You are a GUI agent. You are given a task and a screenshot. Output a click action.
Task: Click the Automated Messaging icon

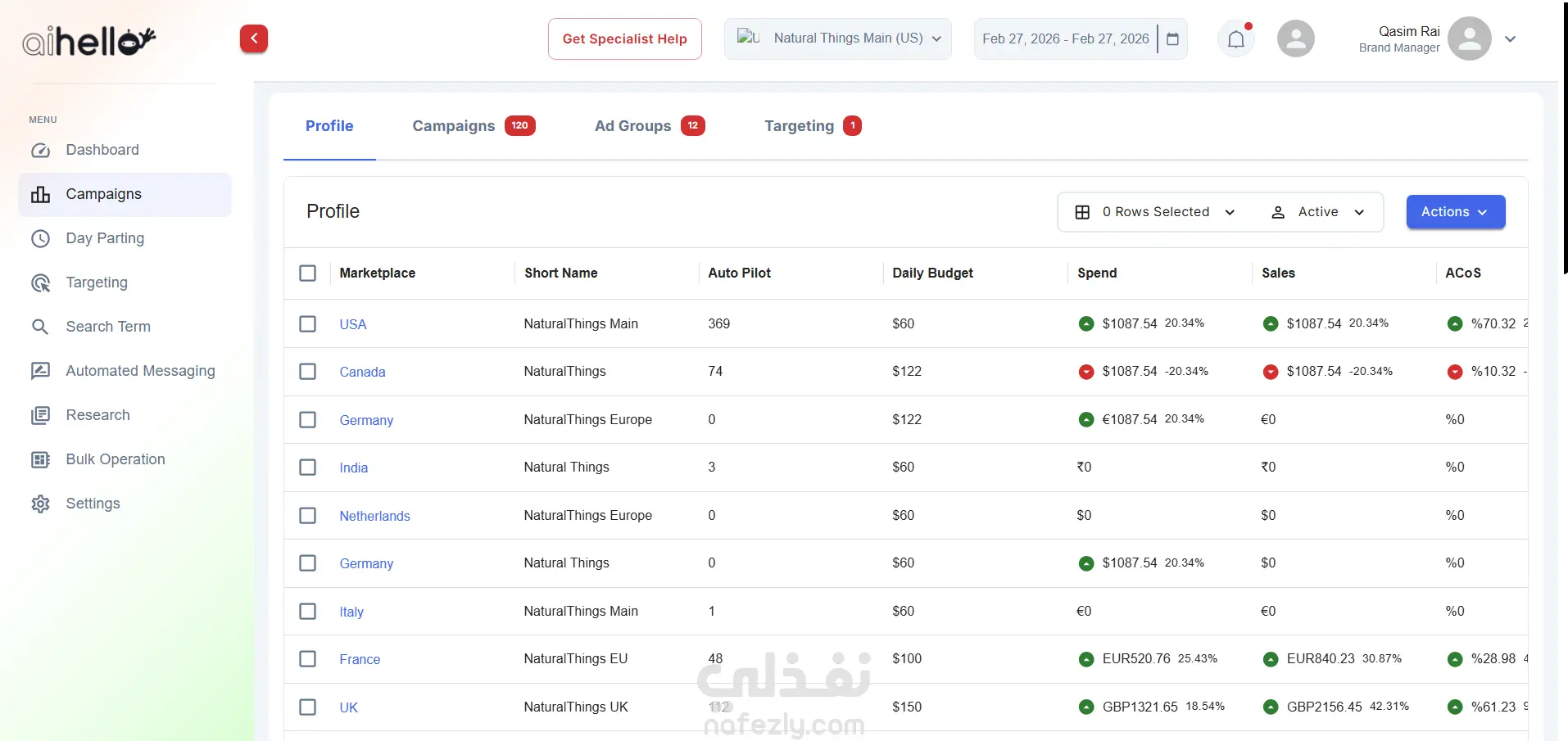point(40,371)
